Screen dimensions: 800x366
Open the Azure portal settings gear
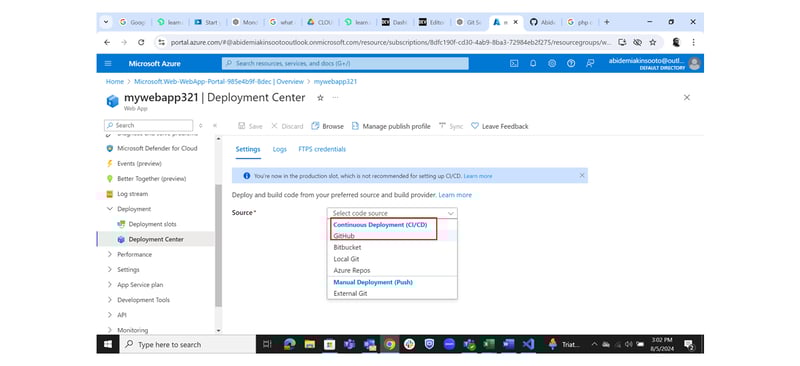click(x=552, y=63)
